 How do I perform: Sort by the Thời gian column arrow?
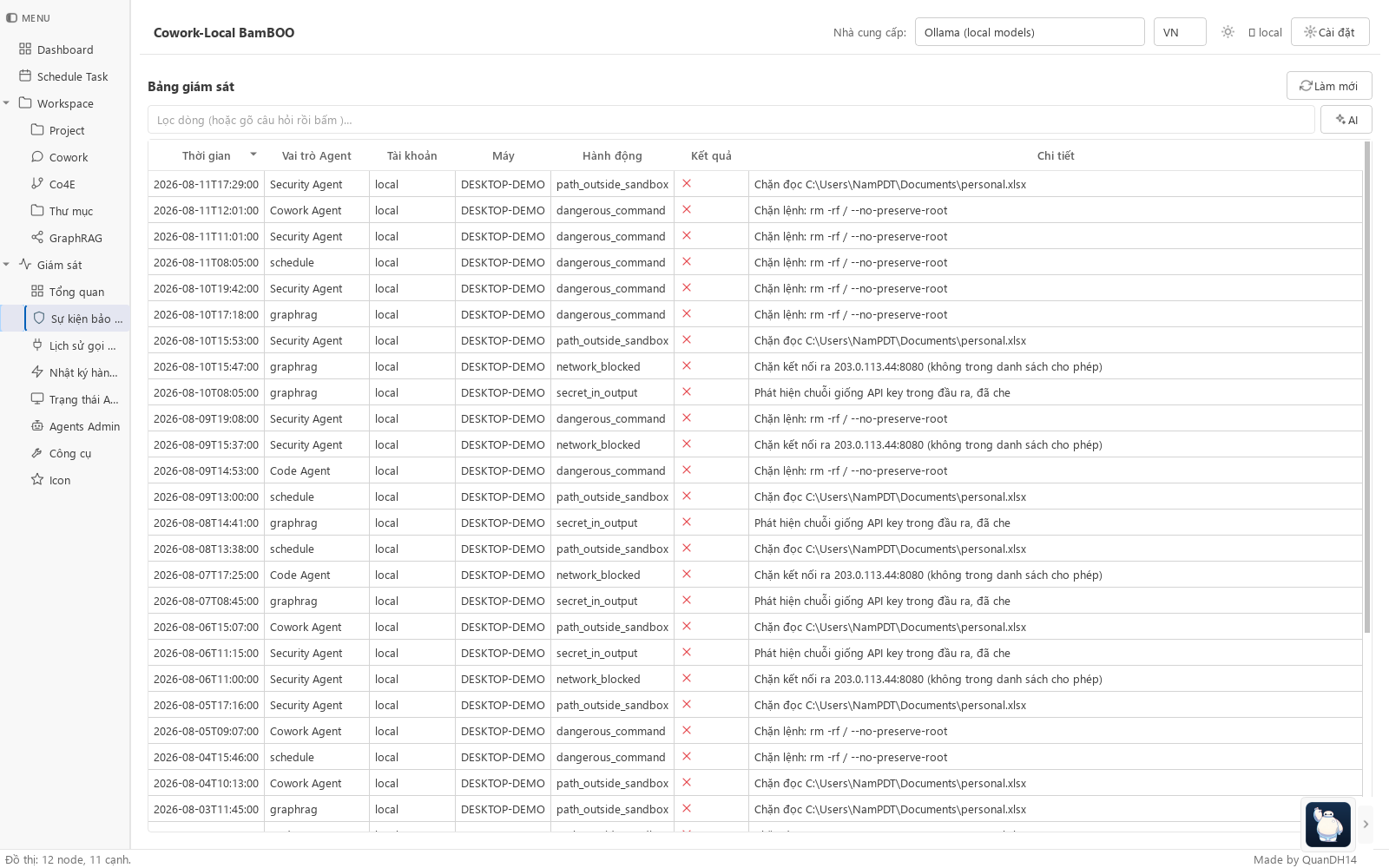tap(253, 155)
